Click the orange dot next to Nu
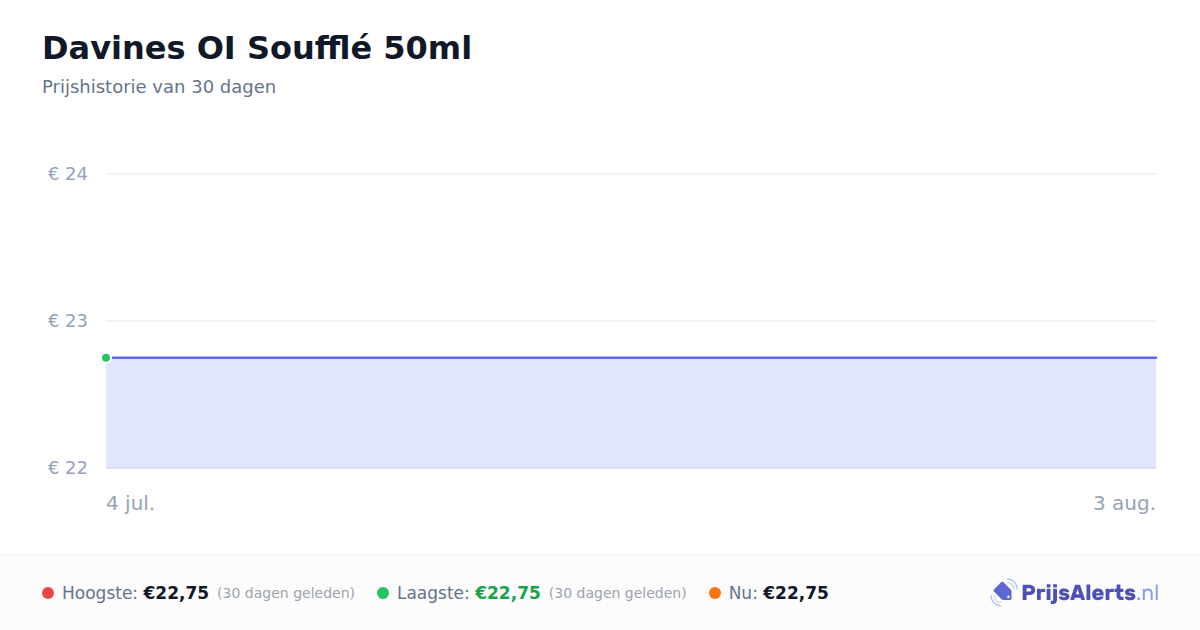This screenshot has width=1200, height=630. [715, 593]
